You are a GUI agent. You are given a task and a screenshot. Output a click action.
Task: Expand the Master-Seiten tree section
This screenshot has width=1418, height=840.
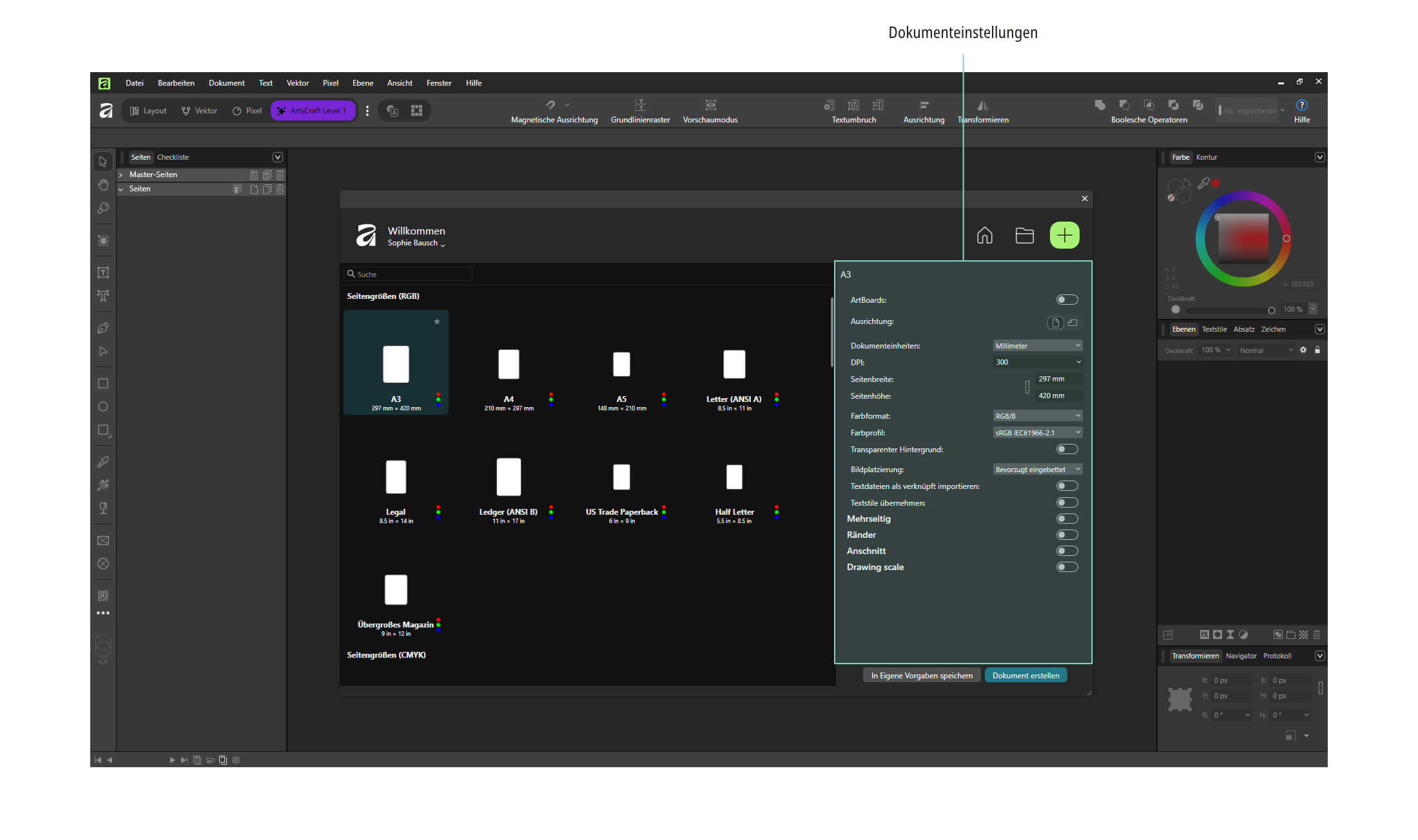point(121,175)
